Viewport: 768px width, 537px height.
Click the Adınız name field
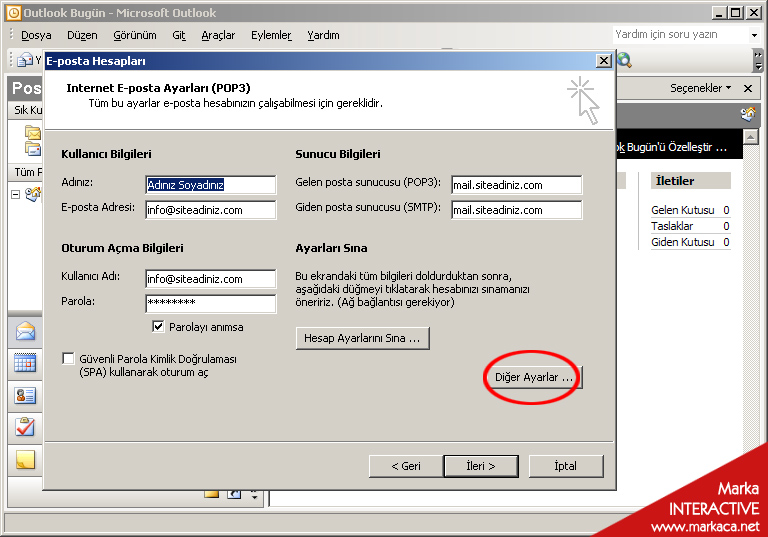pyautogui.click(x=211, y=185)
